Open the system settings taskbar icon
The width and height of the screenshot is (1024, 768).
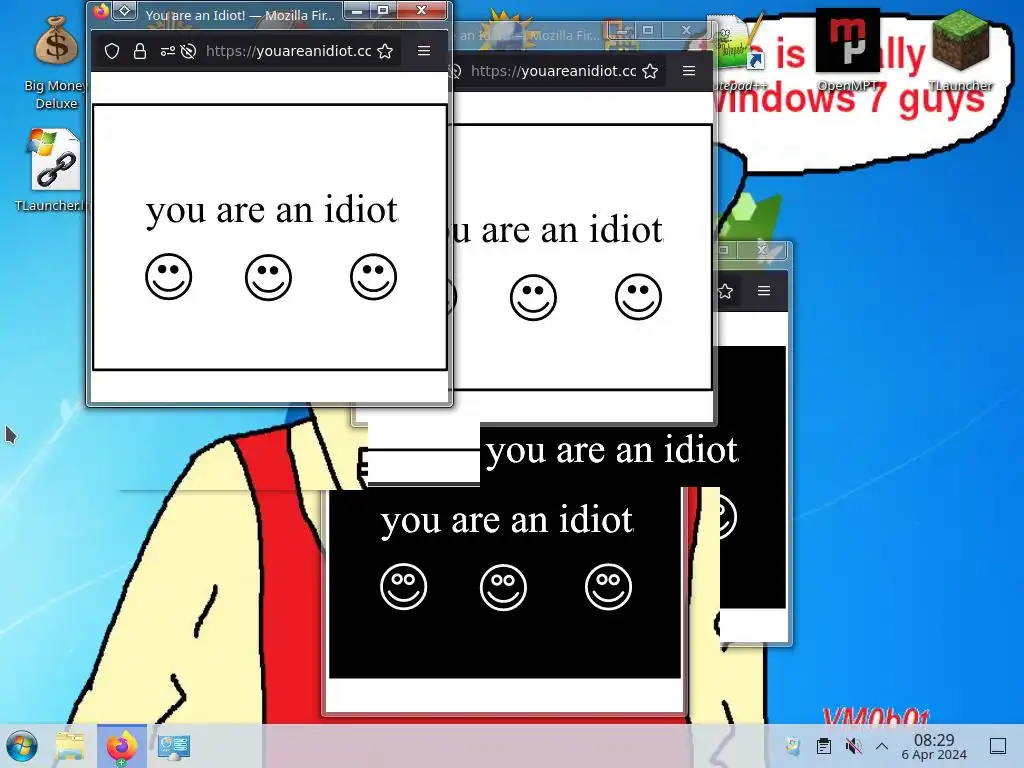tap(174, 746)
